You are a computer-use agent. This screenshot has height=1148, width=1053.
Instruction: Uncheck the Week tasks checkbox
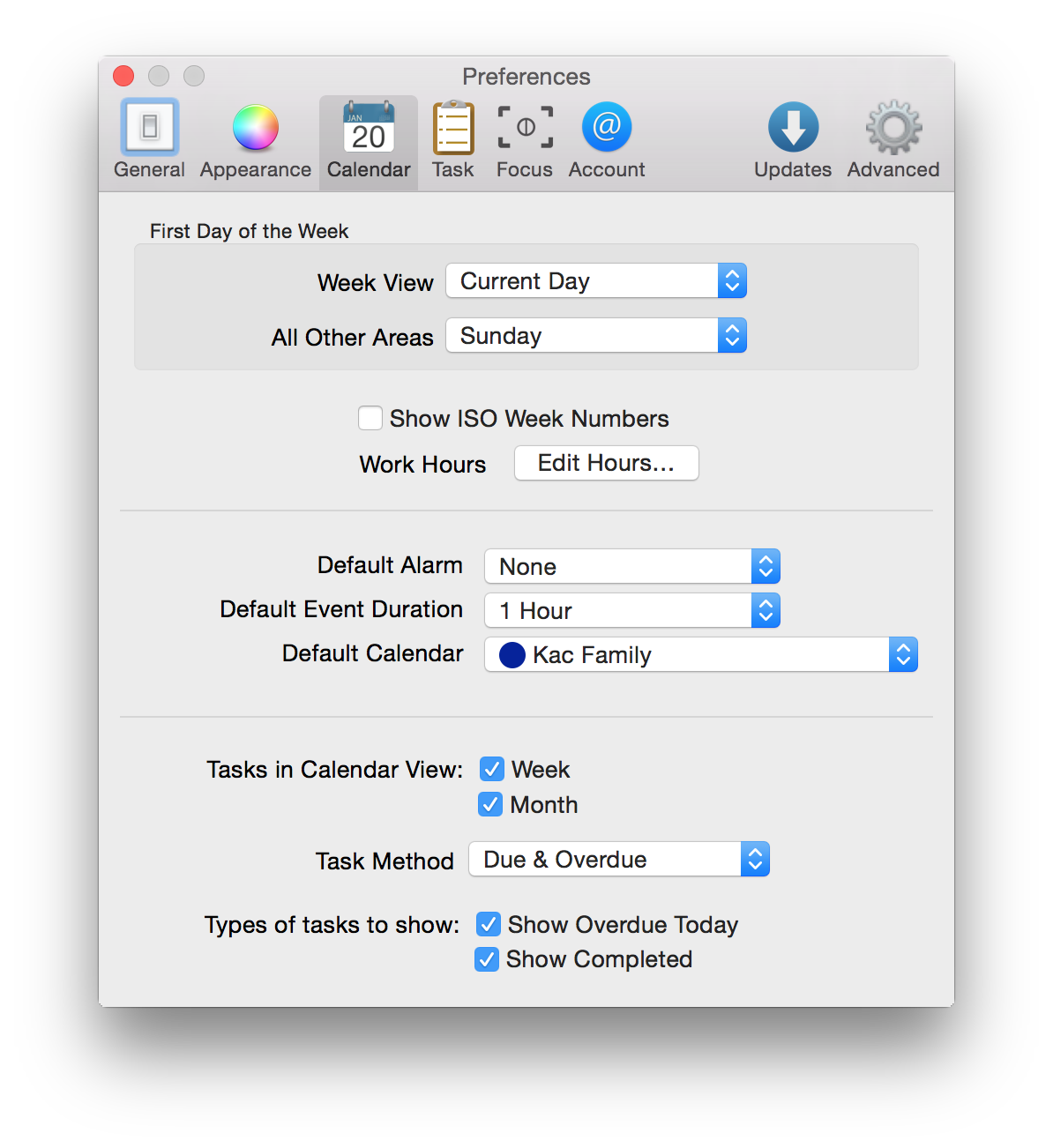coord(492,769)
